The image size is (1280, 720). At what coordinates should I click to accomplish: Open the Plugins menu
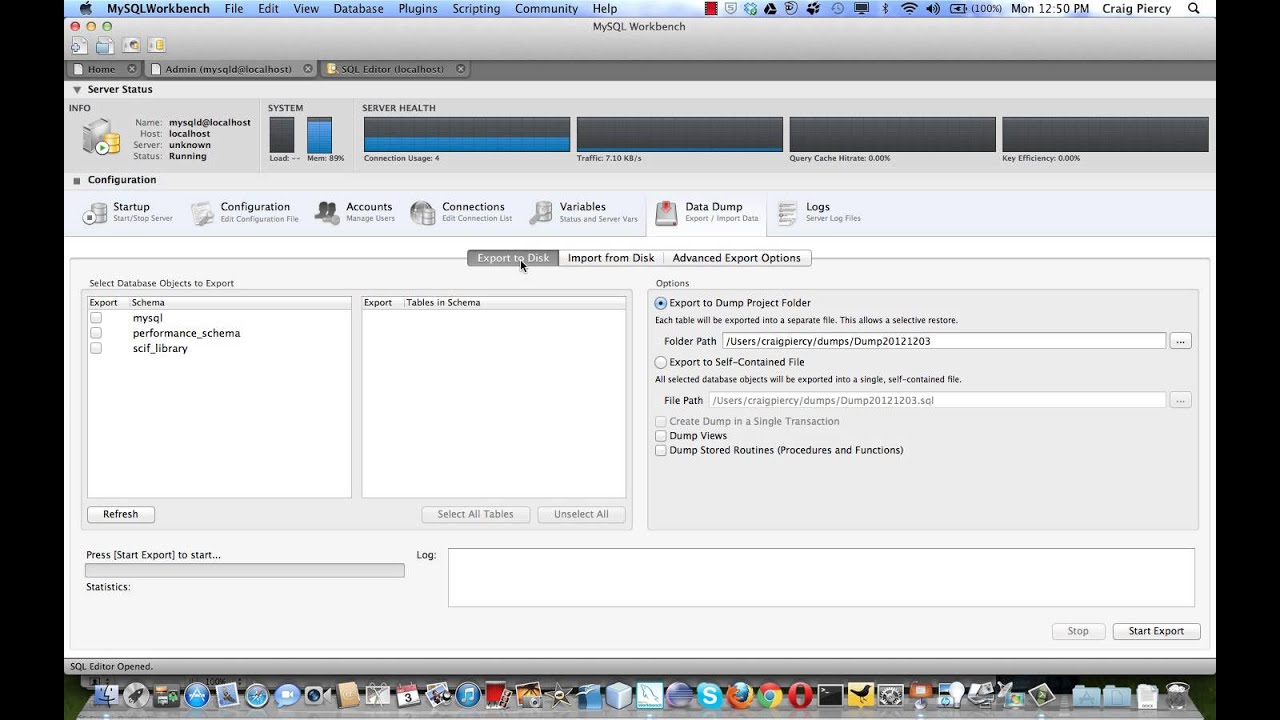click(x=418, y=8)
